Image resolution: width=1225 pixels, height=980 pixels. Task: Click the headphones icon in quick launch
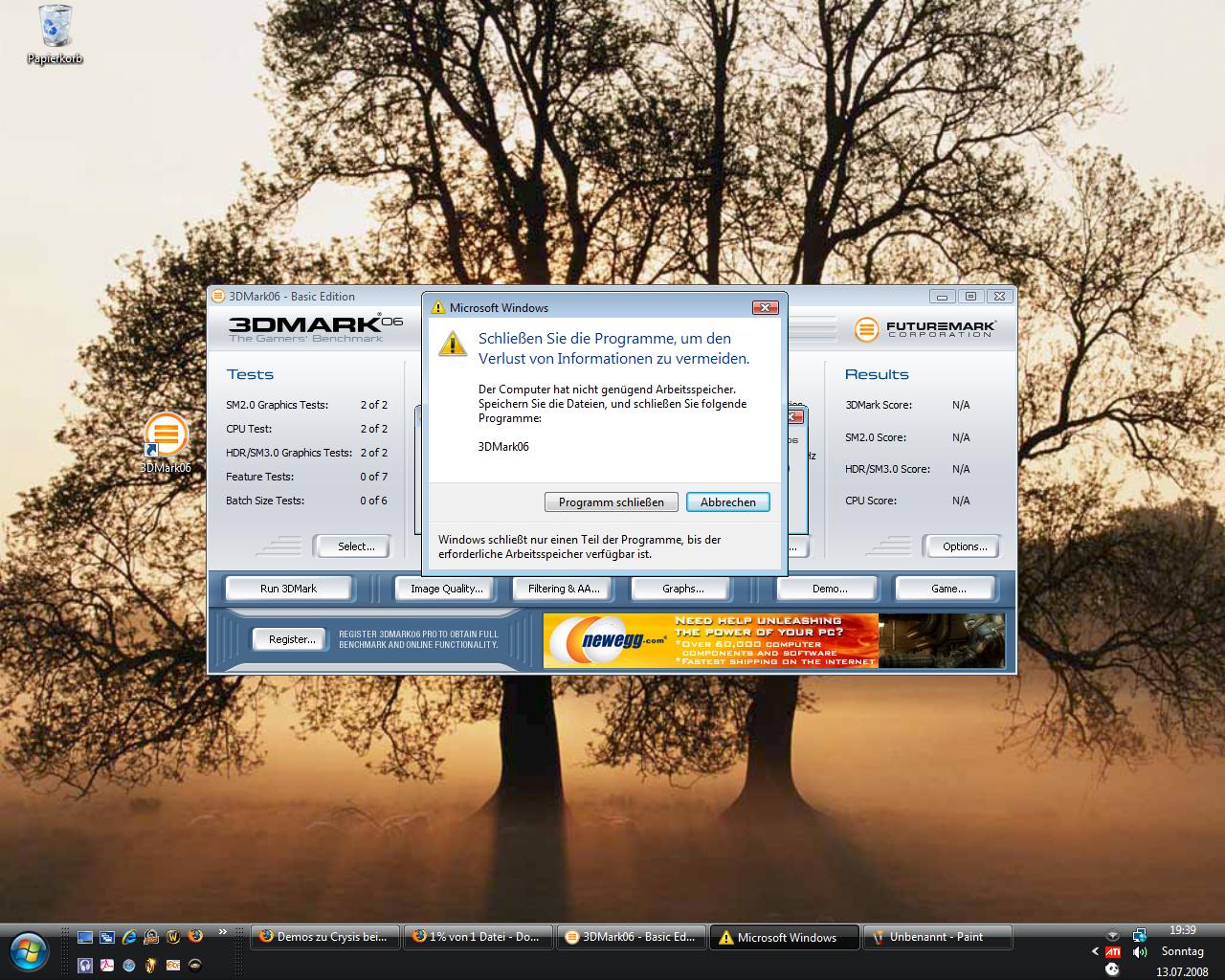[x=85, y=966]
